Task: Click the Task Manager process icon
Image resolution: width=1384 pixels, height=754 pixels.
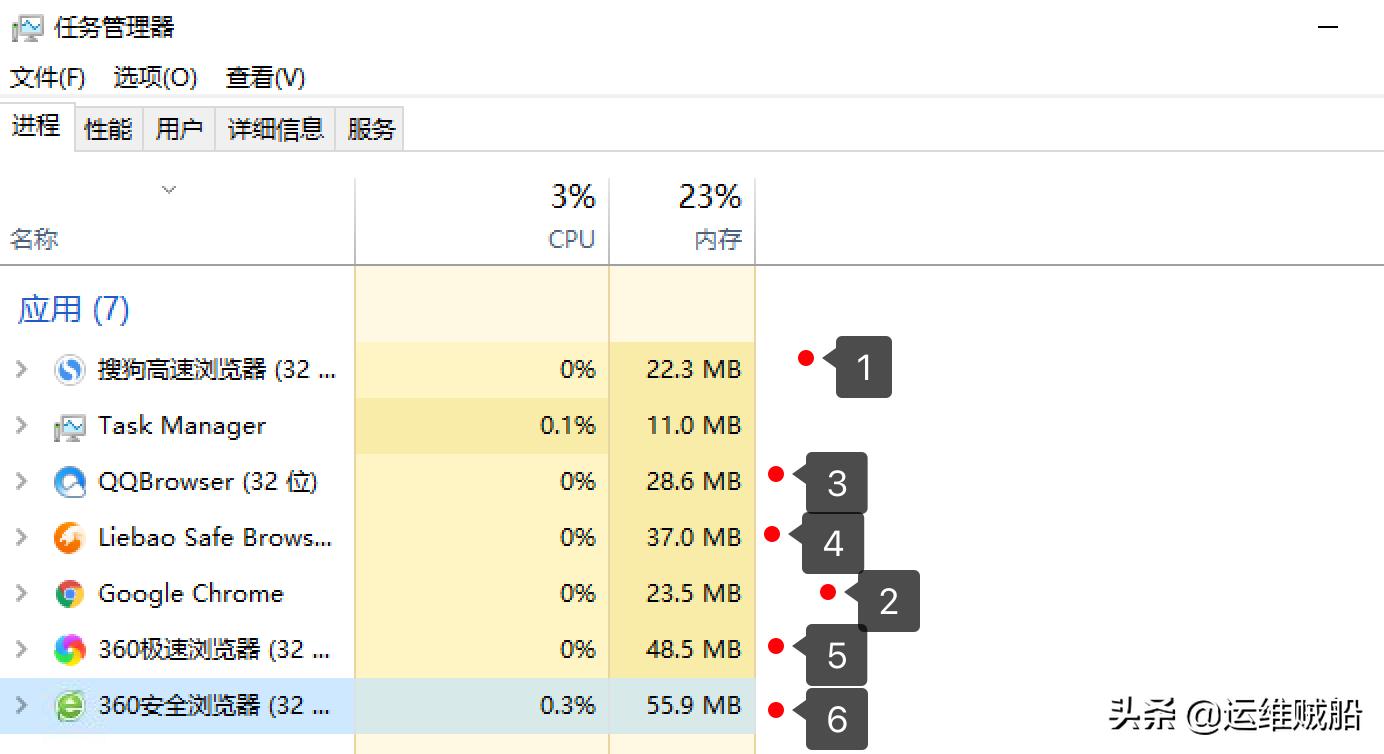Action: (70, 426)
